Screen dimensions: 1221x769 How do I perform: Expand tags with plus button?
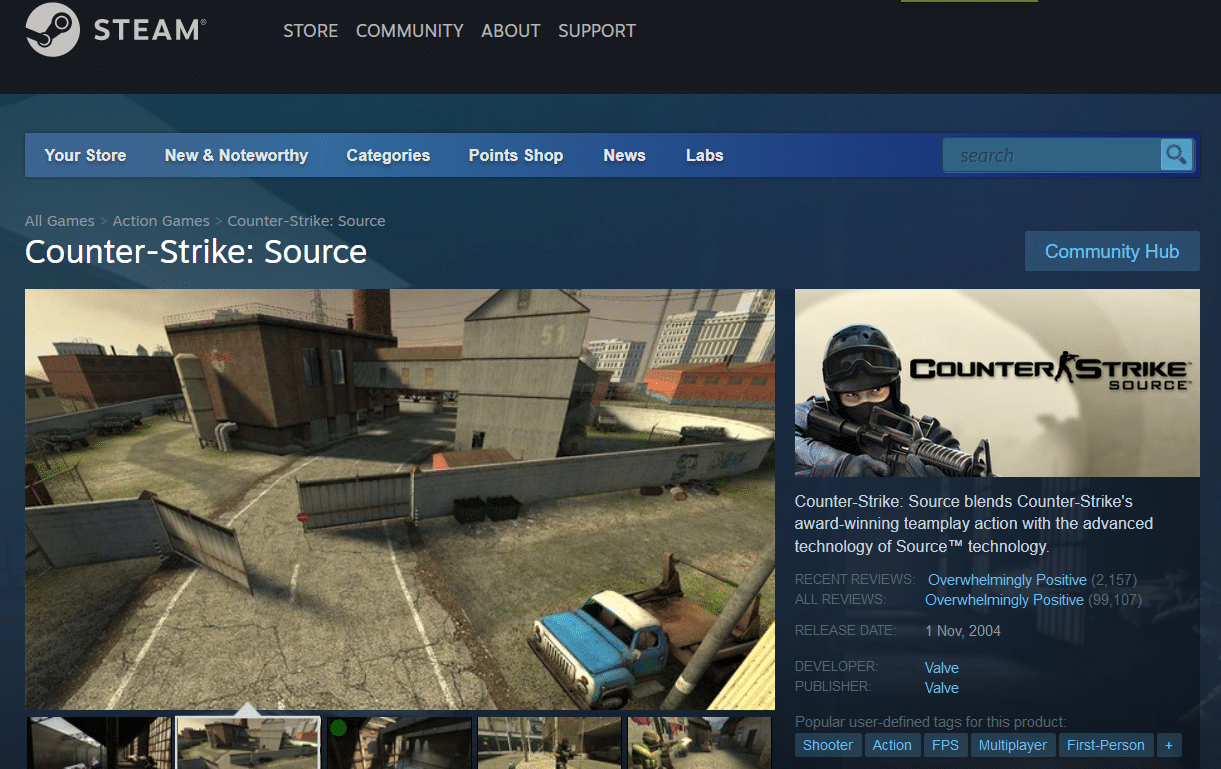1168,745
